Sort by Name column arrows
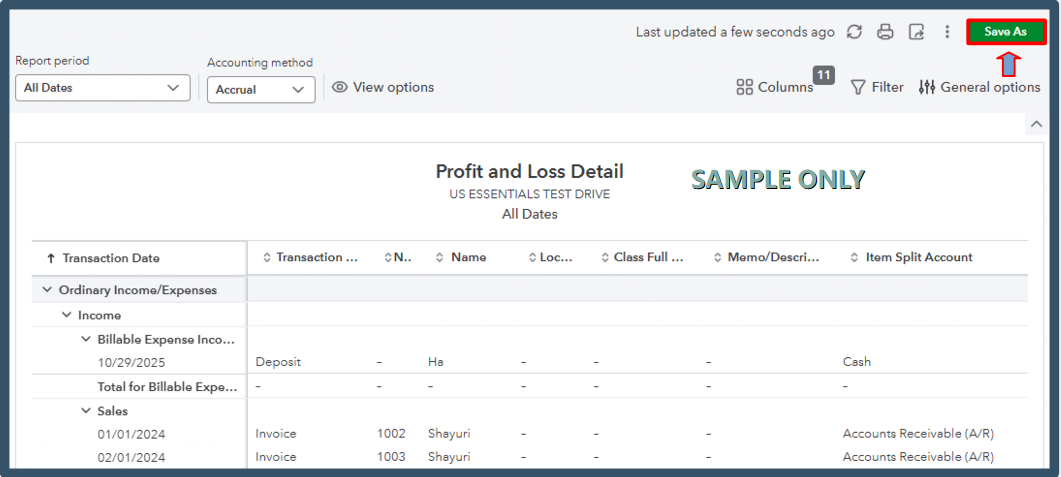Screen dimensions: 1061x477 439,257
